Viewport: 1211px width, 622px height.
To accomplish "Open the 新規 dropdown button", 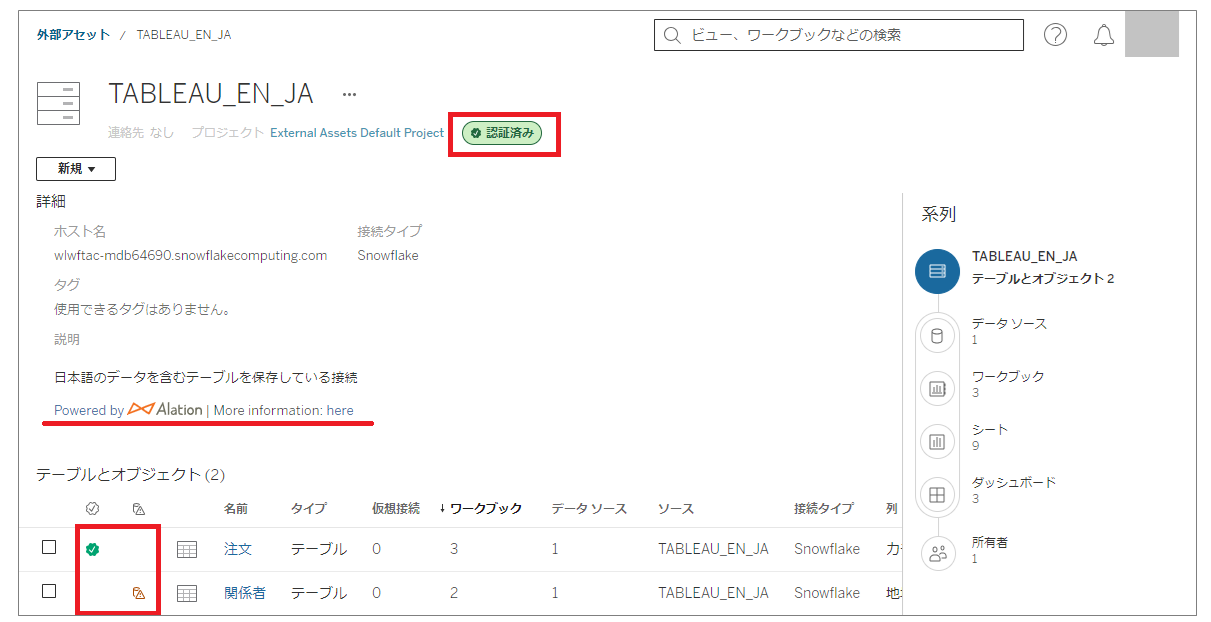I will (x=76, y=169).
